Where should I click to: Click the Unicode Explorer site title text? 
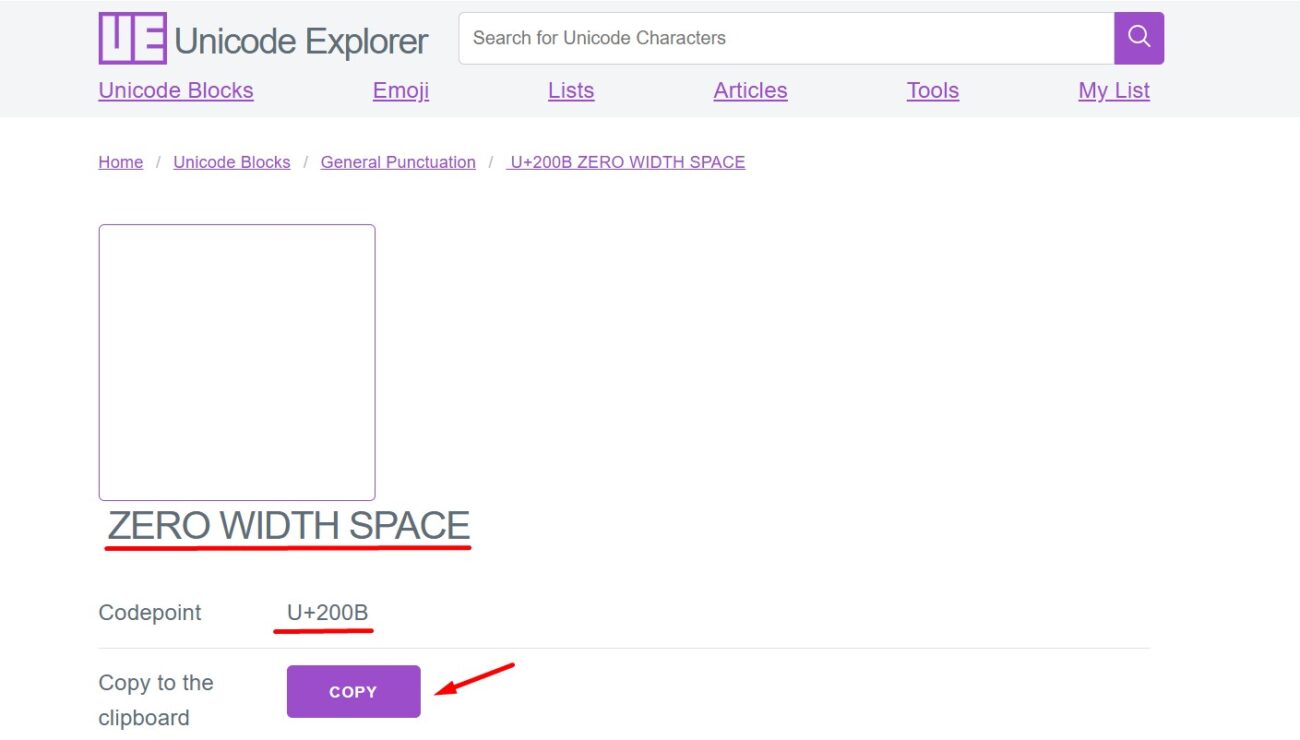[301, 41]
